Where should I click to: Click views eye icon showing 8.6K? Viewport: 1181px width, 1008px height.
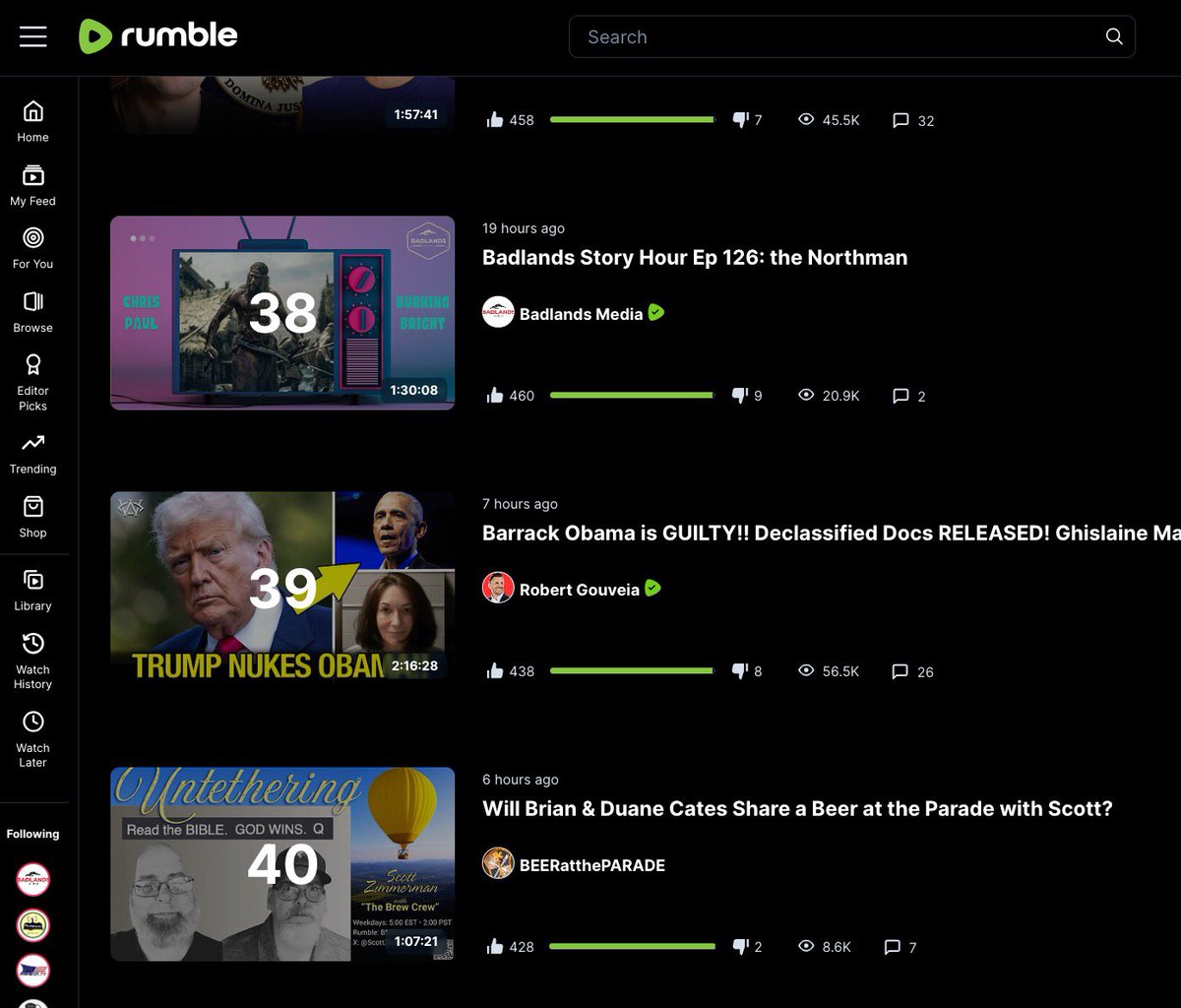point(806,946)
